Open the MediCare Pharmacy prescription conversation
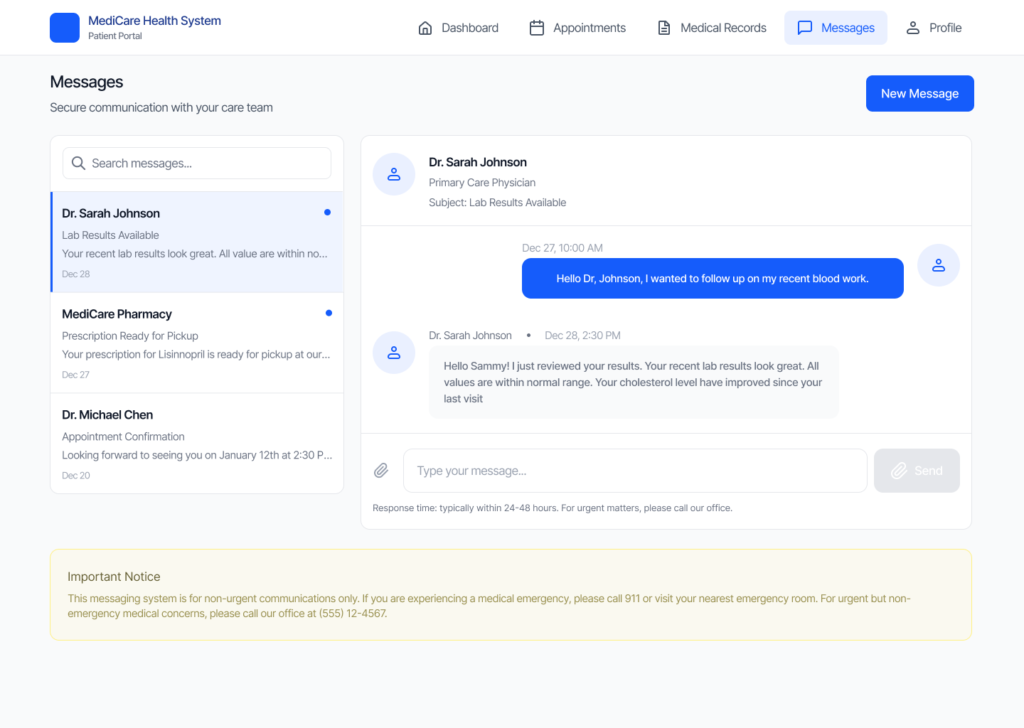1024x728 pixels. (x=197, y=343)
